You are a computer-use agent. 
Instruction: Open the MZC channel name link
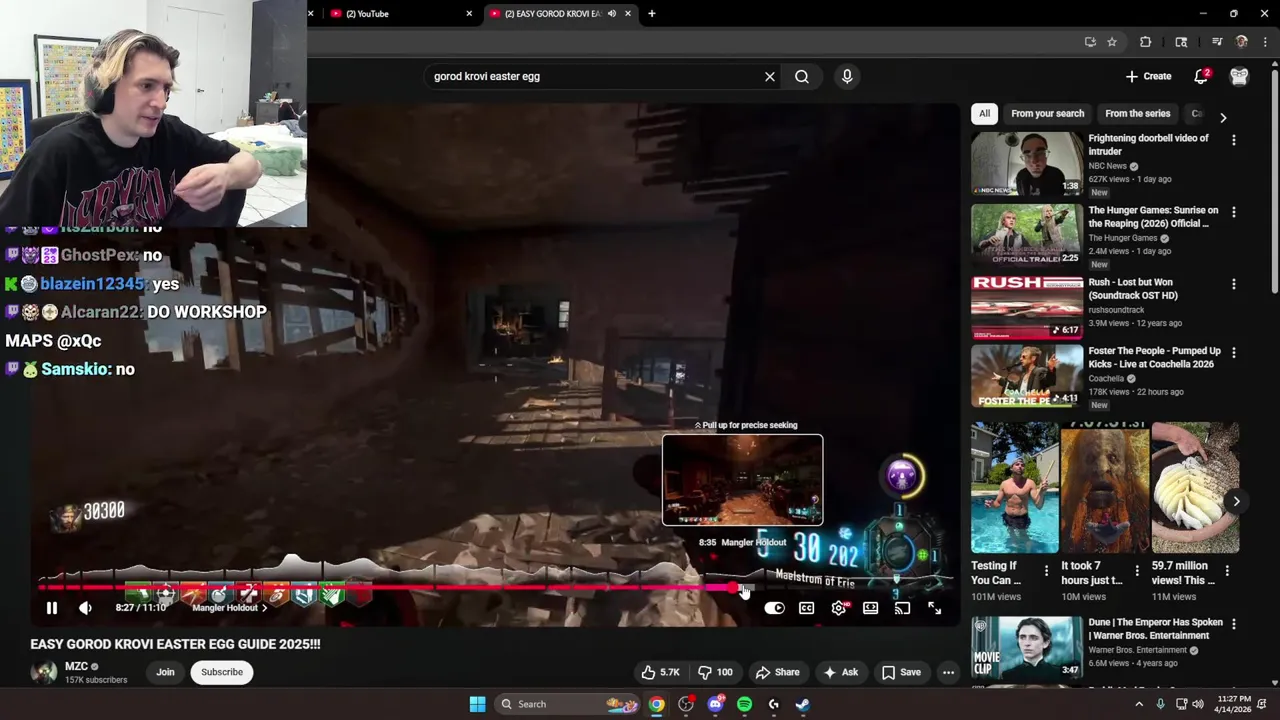coord(76,667)
